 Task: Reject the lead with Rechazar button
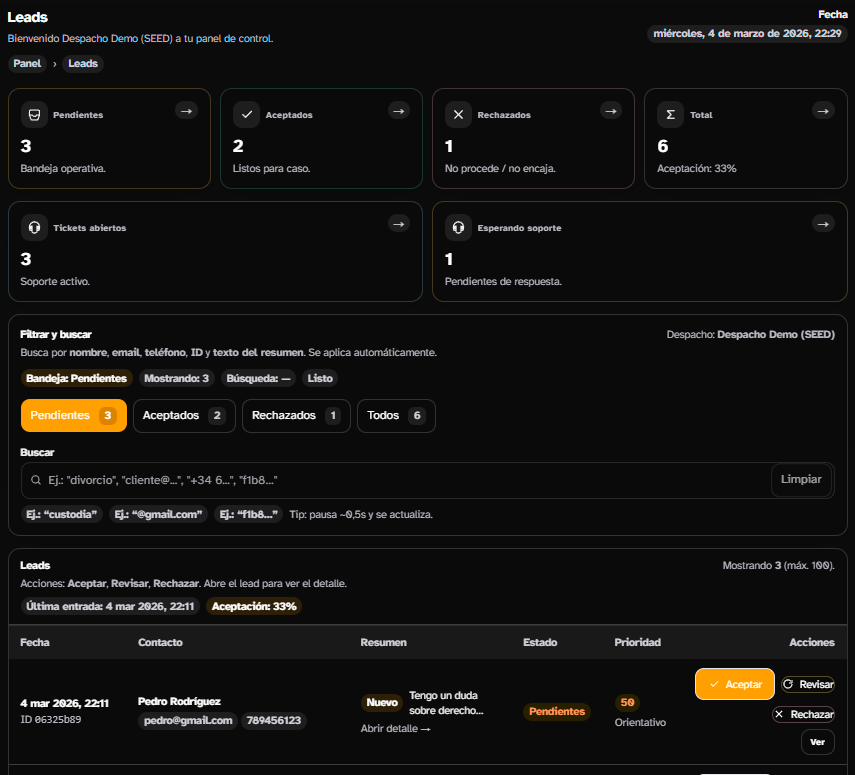(x=803, y=714)
